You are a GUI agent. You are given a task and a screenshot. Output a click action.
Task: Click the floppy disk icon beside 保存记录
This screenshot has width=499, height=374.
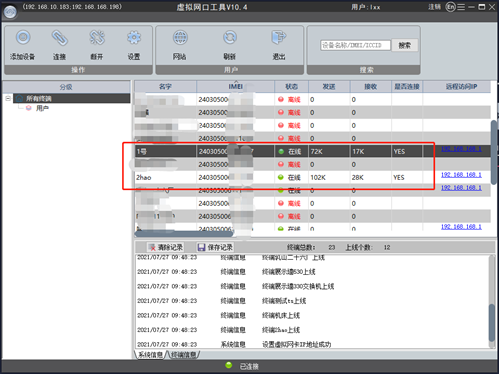point(201,247)
